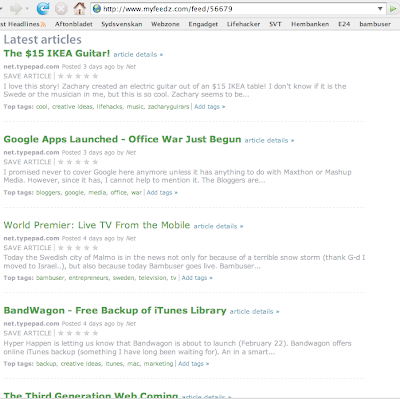Rate Google Apps article three stars
Viewport: 400px width, 399px height.
(78, 162)
